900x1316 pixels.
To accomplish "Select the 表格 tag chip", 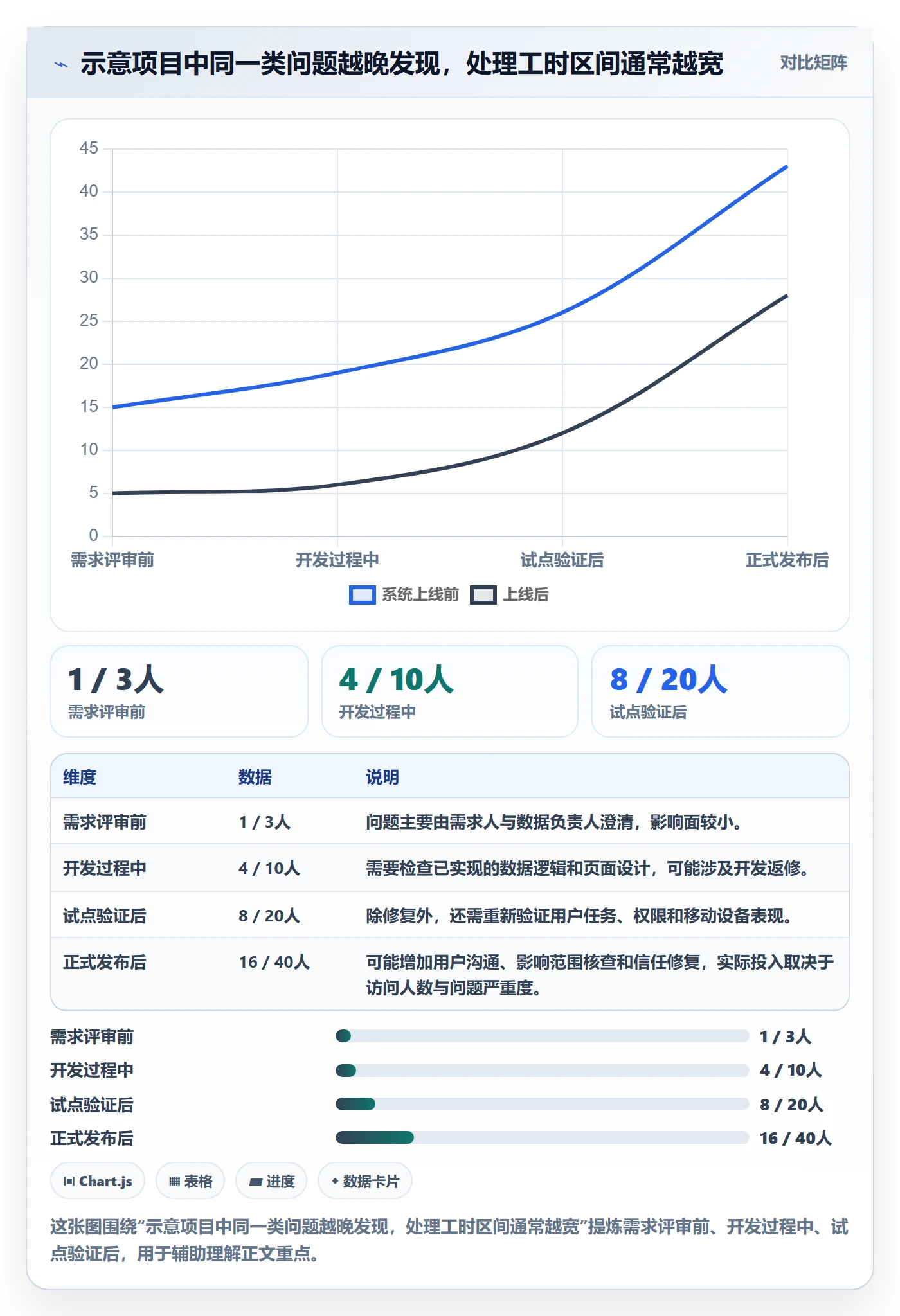I will (x=190, y=1181).
